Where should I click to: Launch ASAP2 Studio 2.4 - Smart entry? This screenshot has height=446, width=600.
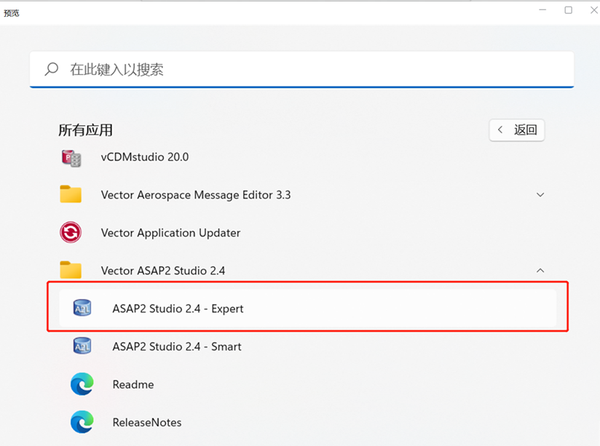pyautogui.click(x=177, y=346)
